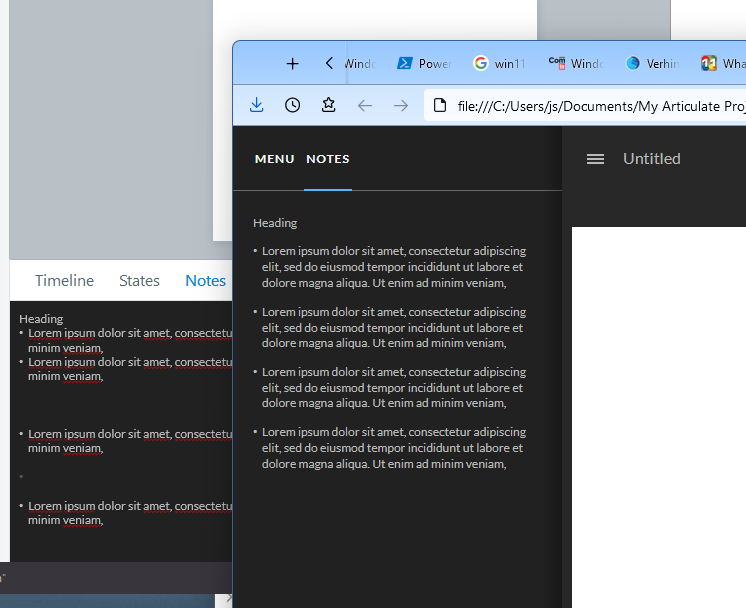The width and height of the screenshot is (746, 608).
Task: Open a new browser tab with plus icon
Action: point(293,63)
